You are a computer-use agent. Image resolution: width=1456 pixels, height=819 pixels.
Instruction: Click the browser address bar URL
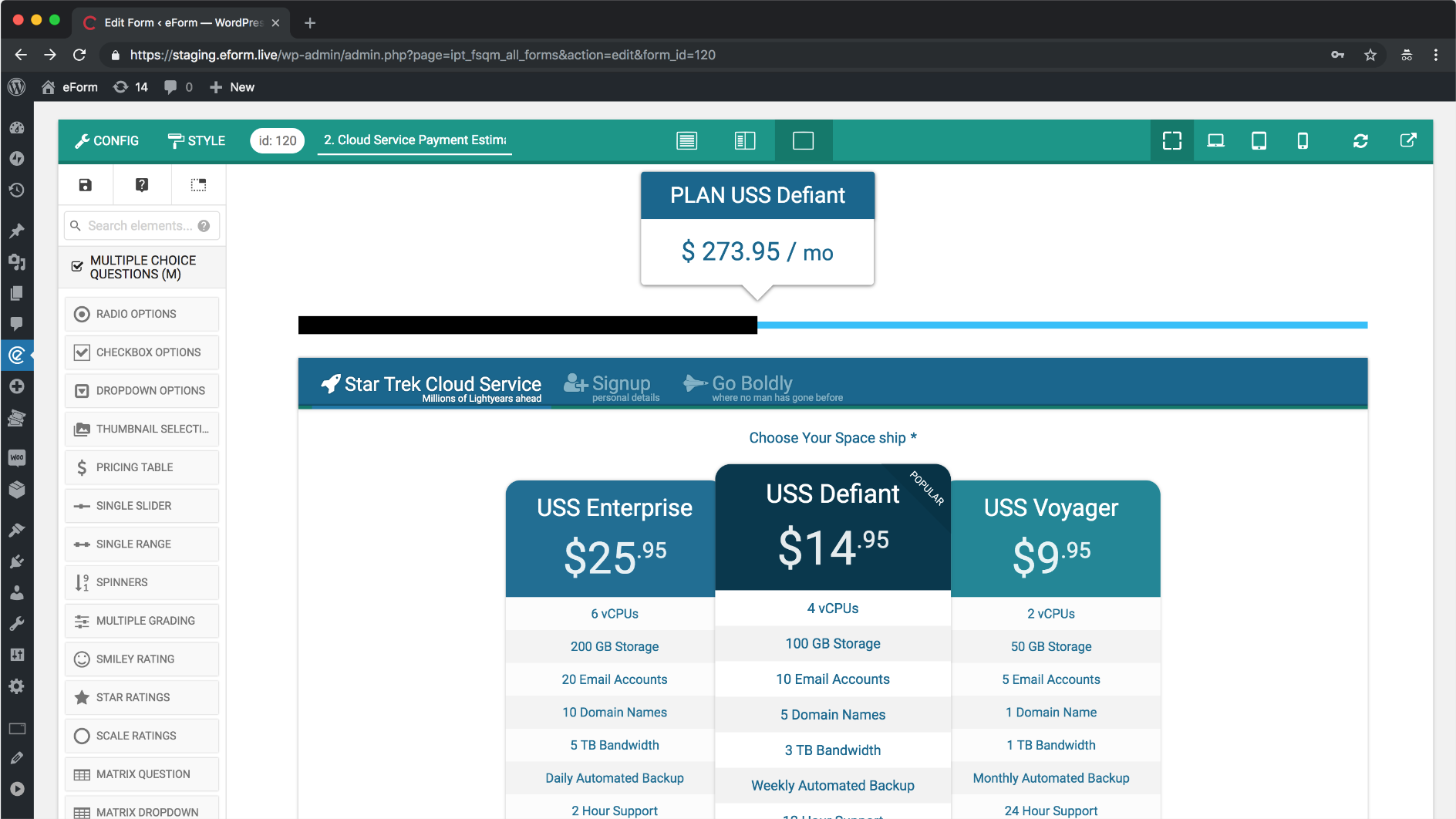click(x=423, y=55)
